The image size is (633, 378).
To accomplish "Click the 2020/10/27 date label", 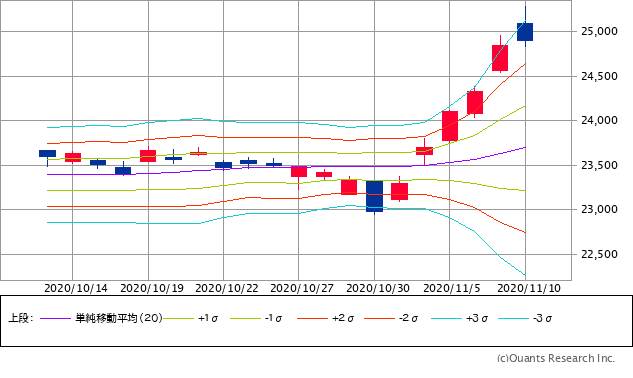I will [x=302, y=288].
